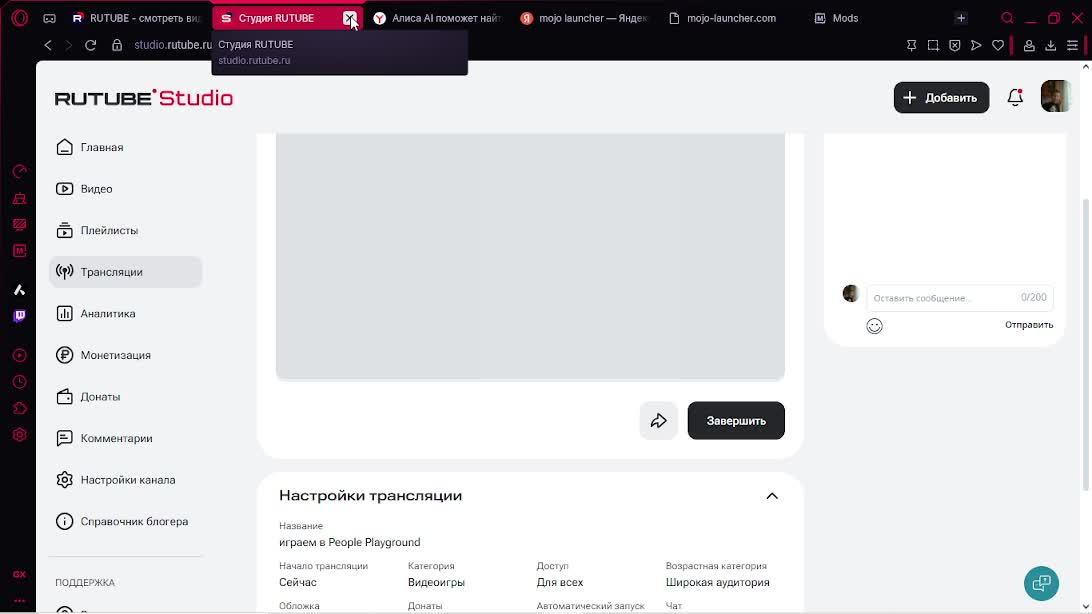Click the stream title играем в People Playground
This screenshot has width=1092, height=614.
[x=350, y=542]
